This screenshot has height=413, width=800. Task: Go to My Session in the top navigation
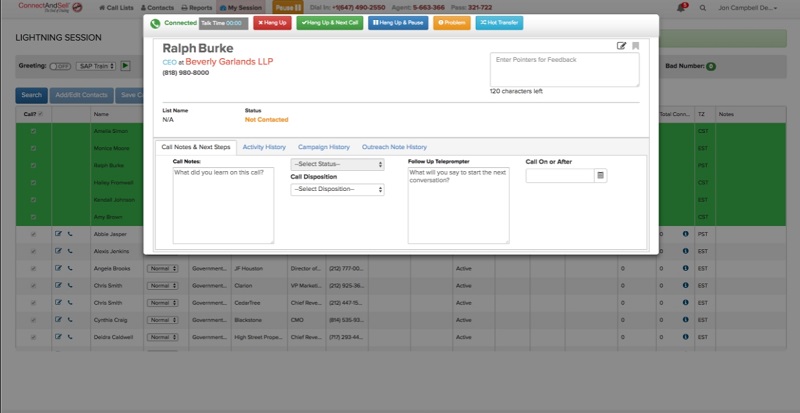pyautogui.click(x=241, y=8)
